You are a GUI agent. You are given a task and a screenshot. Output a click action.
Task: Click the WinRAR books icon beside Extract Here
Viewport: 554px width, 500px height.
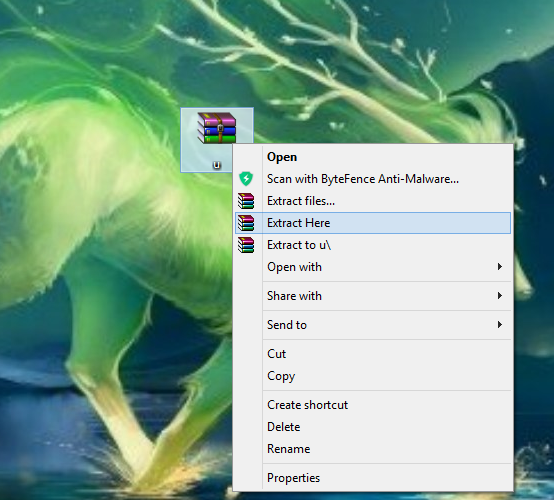pyautogui.click(x=246, y=223)
